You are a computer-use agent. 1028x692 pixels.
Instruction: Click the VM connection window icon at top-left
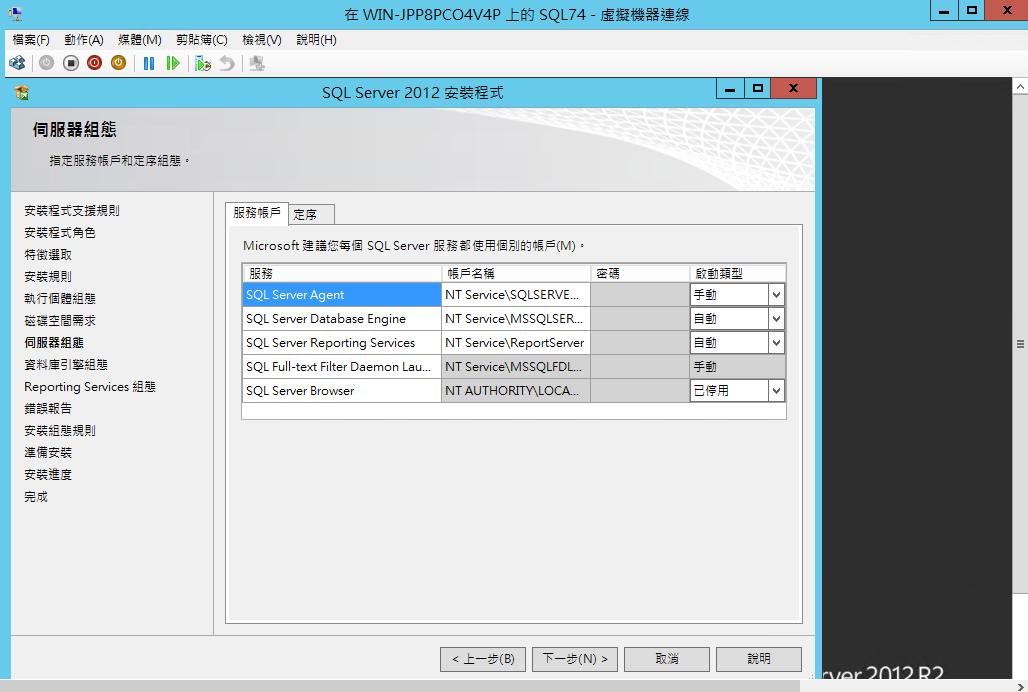[15, 14]
